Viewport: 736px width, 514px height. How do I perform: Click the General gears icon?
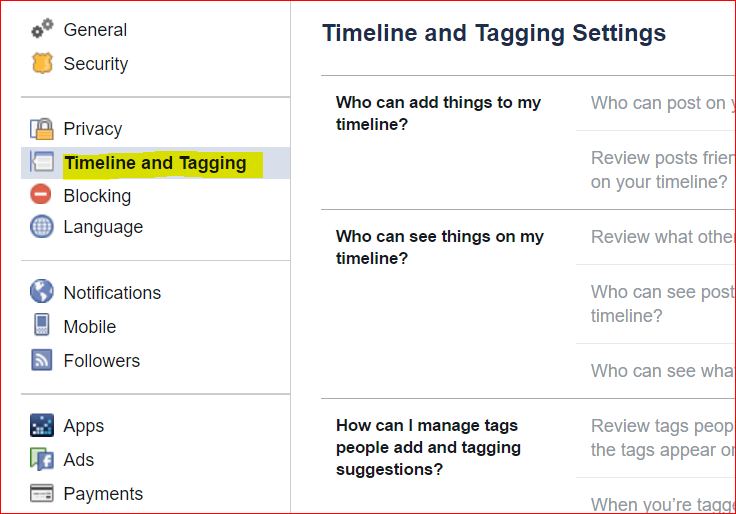42,30
